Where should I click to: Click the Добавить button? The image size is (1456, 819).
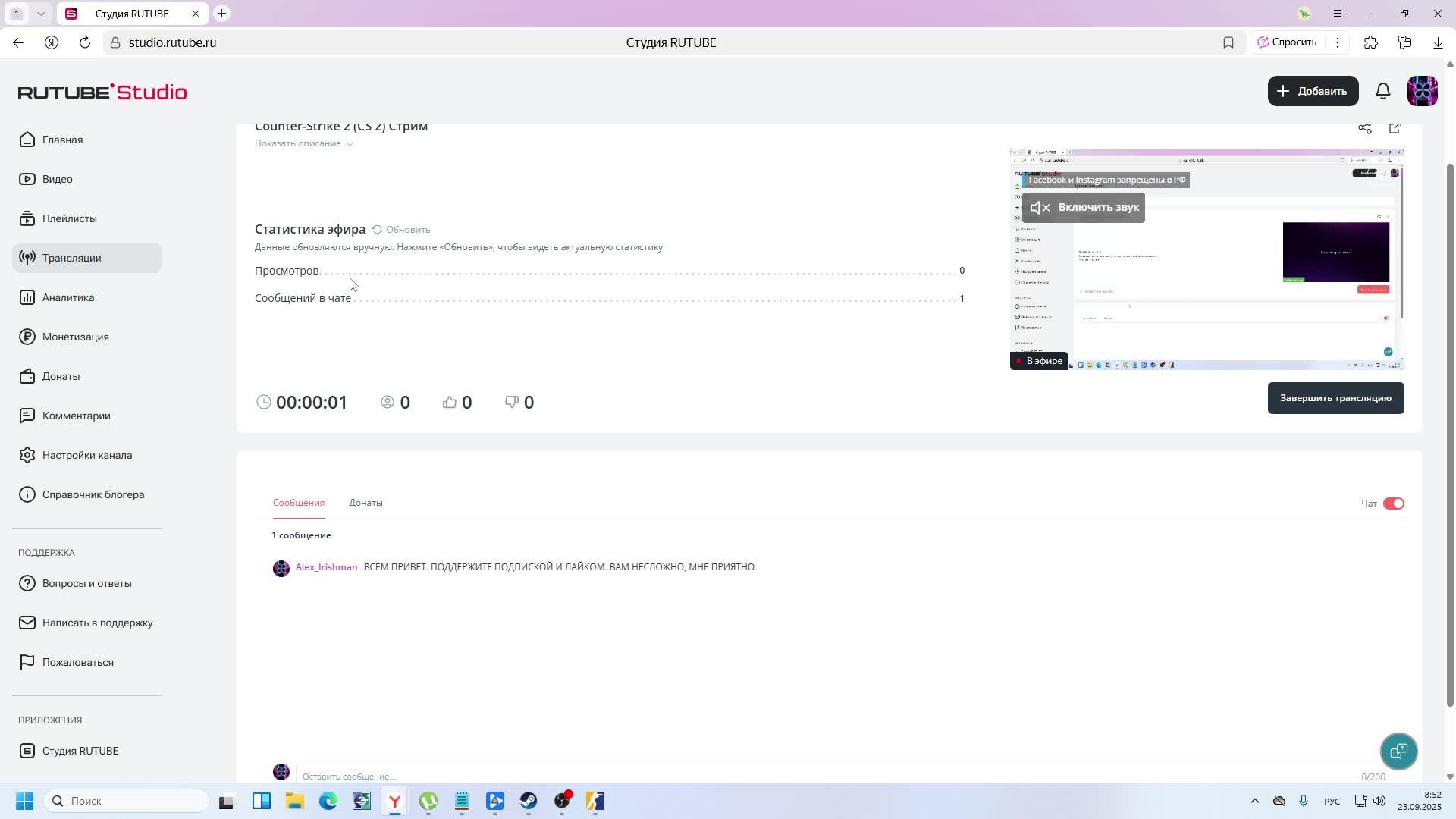pos(1312,91)
